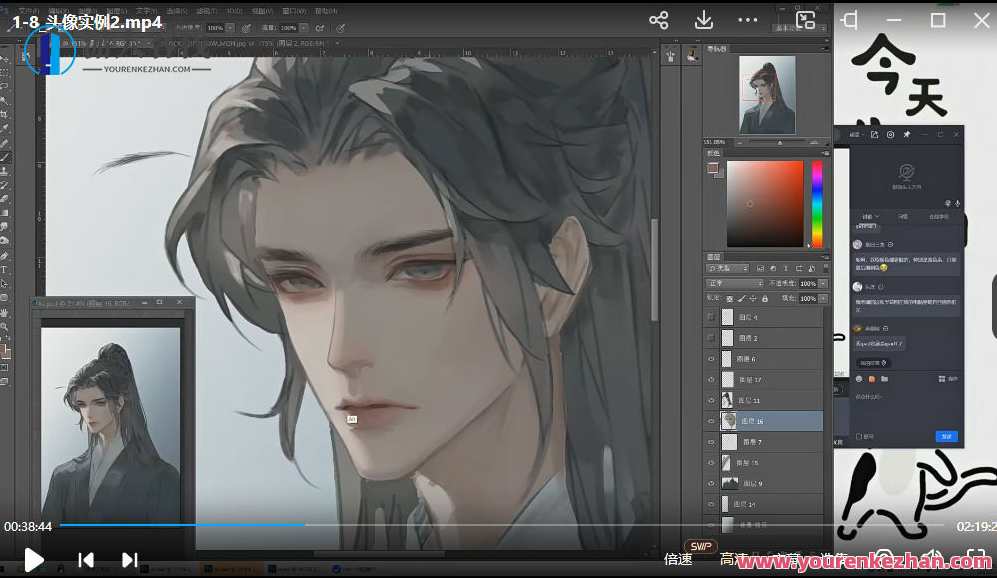Click the 倍速 playback speed button
This screenshot has height=578, width=997.
[x=679, y=559]
